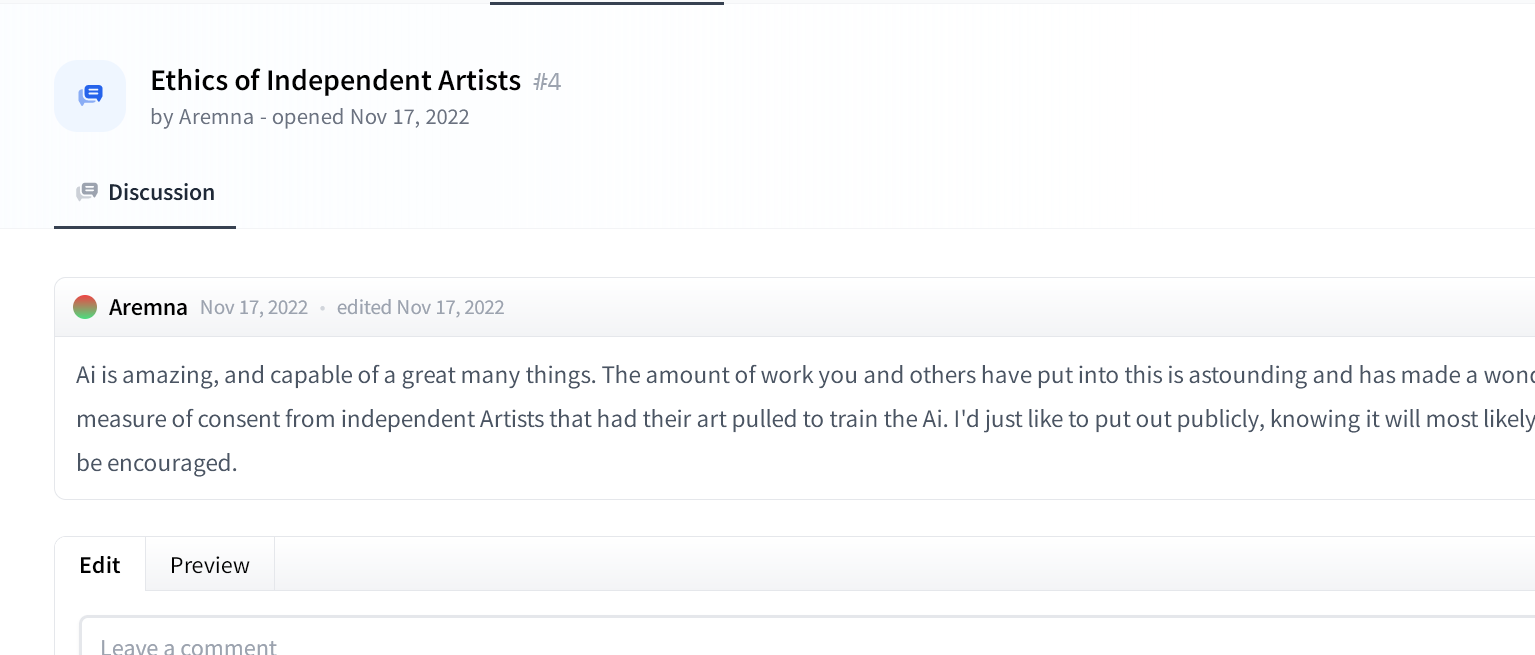Click the author name in 'by Aremna'

pos(216,116)
